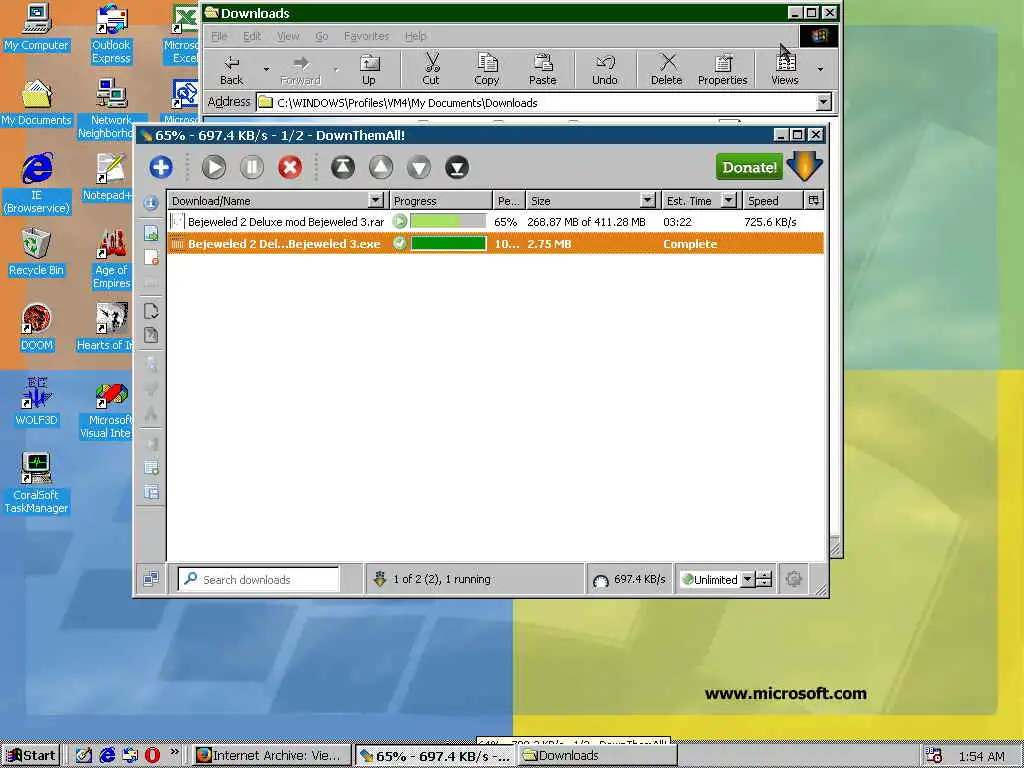
Task: Open the Est. Time column filter arrow
Action: coord(728,200)
